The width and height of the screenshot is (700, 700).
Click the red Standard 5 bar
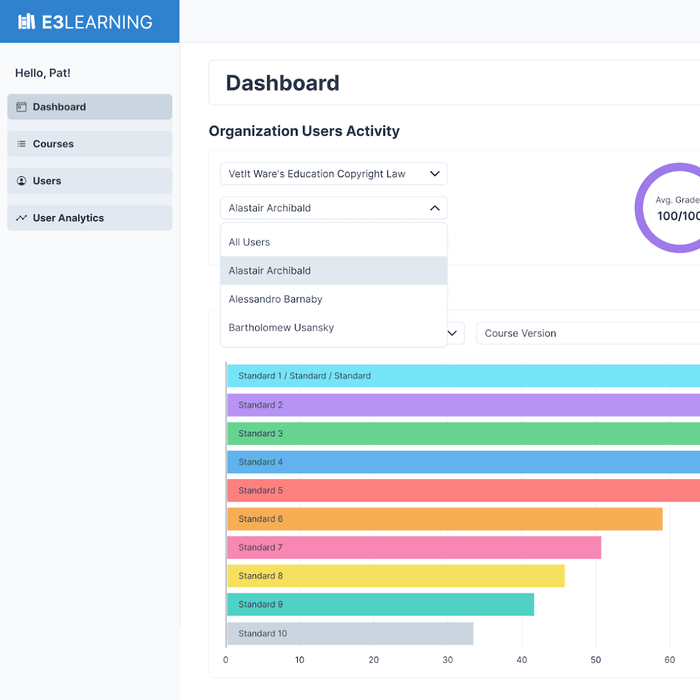(463, 491)
